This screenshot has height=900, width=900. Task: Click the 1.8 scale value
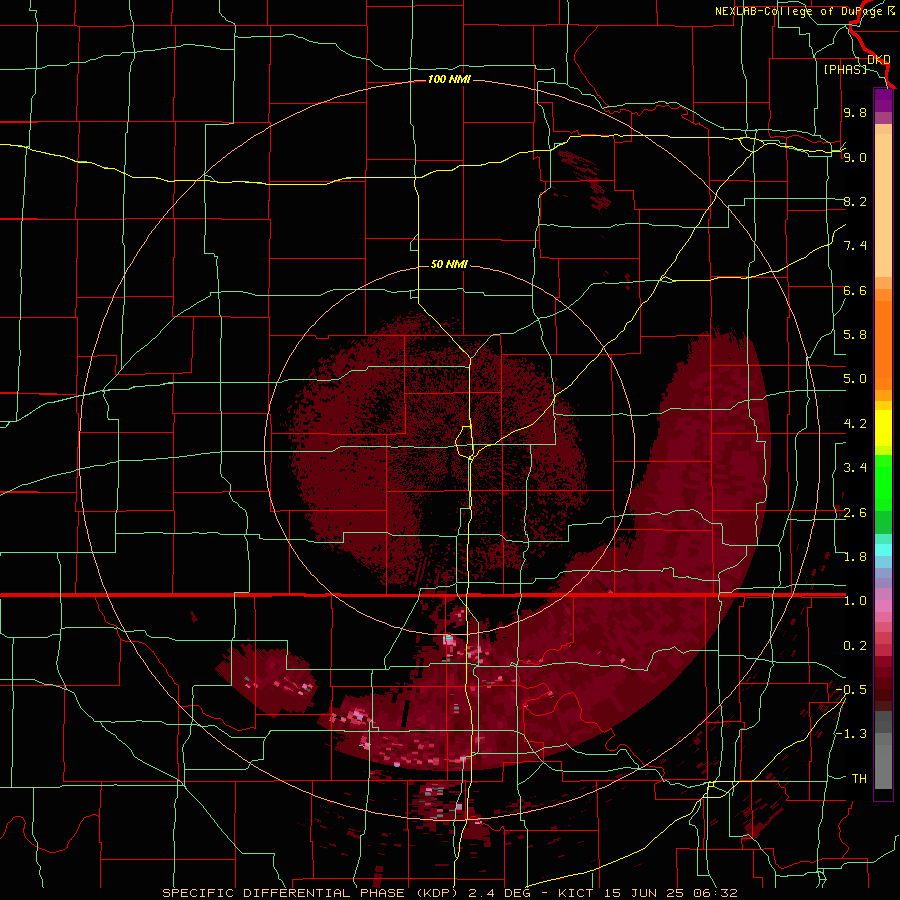pyautogui.click(x=855, y=557)
